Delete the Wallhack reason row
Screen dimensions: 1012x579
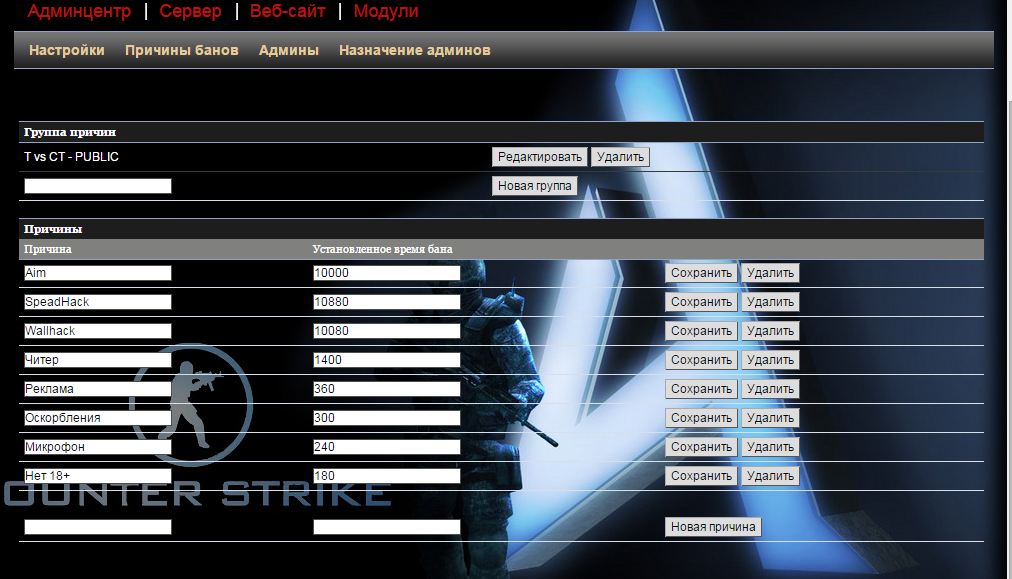click(770, 331)
